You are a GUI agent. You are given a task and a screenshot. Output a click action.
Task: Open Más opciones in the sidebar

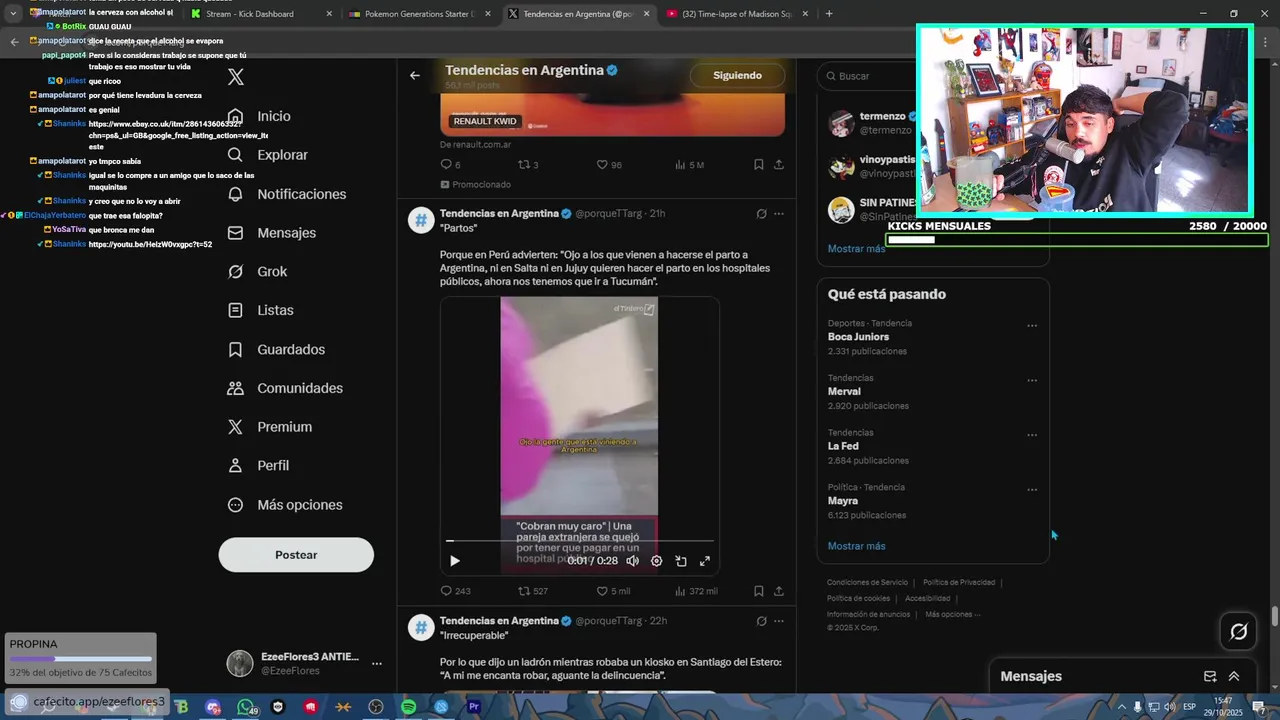[x=285, y=505]
